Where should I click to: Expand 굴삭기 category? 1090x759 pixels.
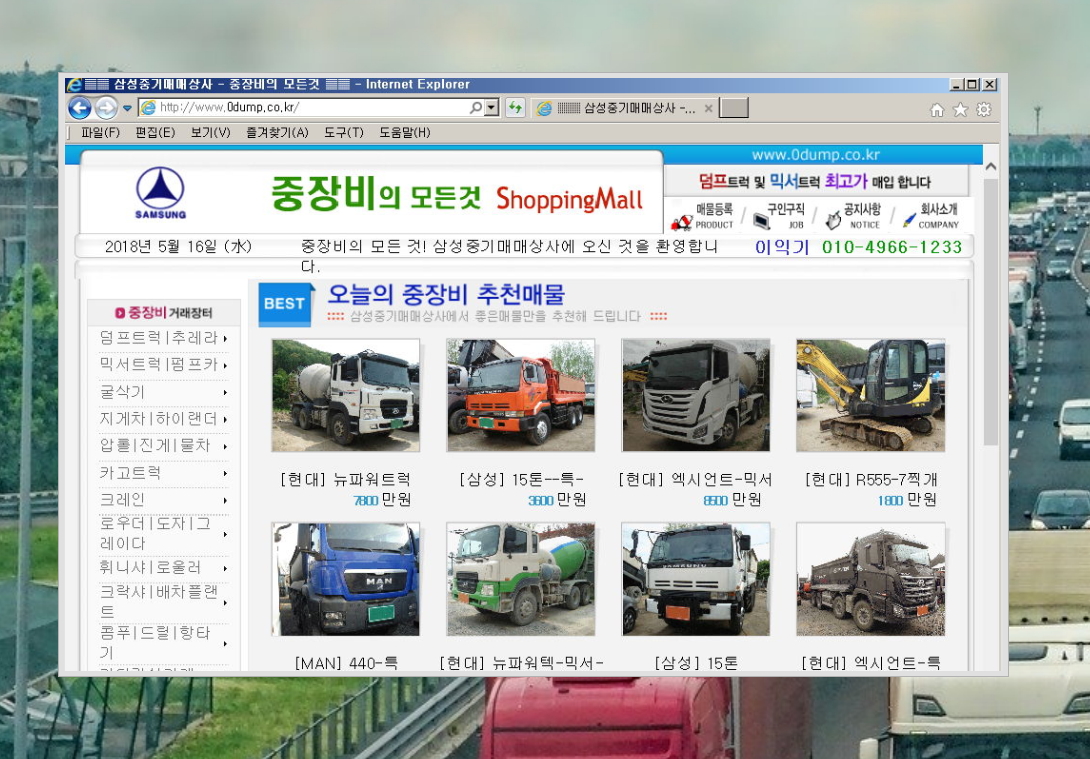pyautogui.click(x=163, y=392)
